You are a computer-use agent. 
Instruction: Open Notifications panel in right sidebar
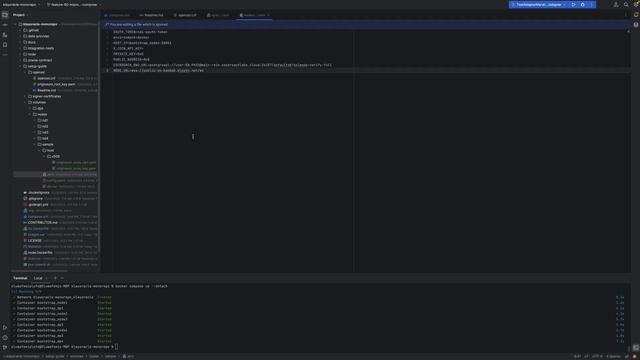pos(636,15)
